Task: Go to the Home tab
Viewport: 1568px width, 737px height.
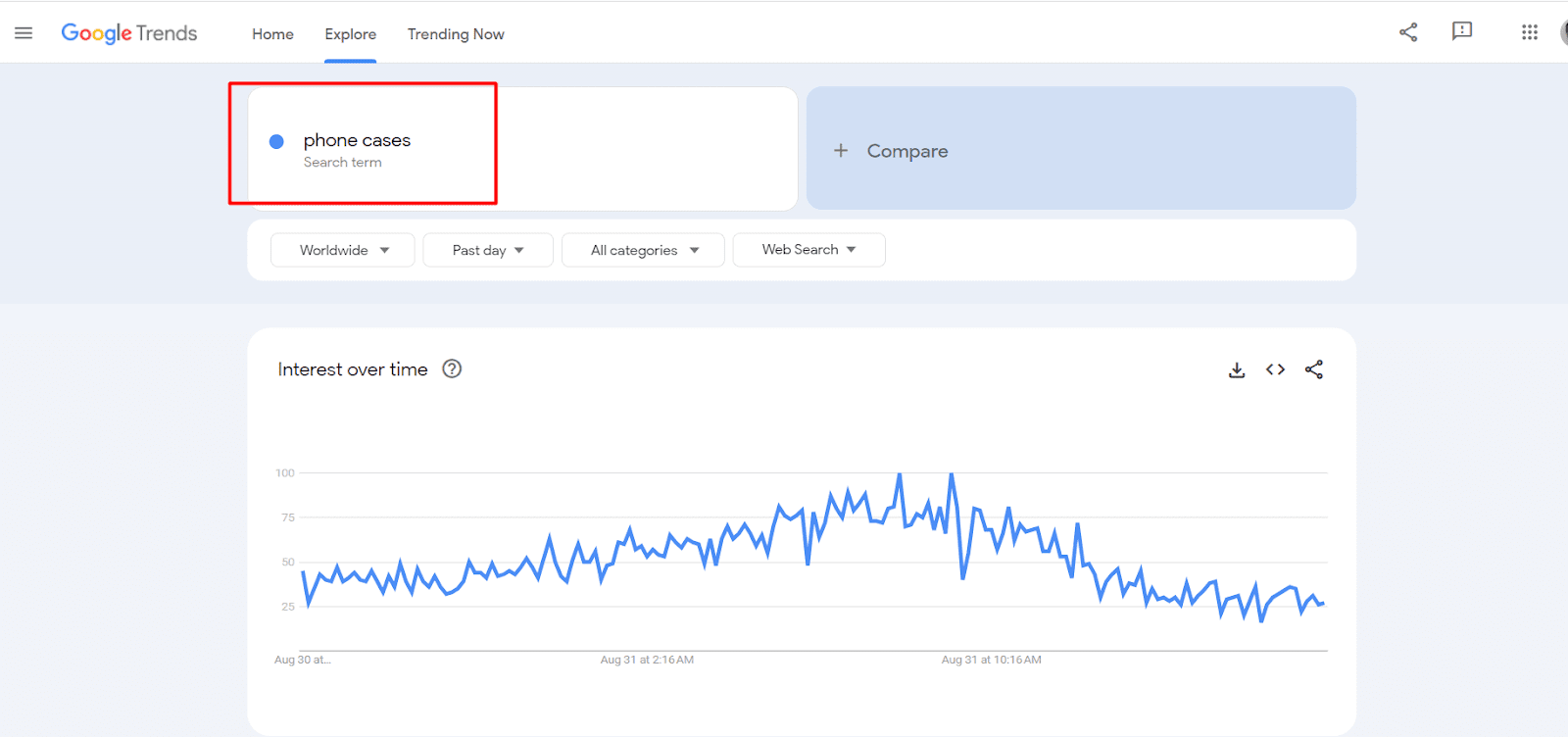Action: [272, 34]
